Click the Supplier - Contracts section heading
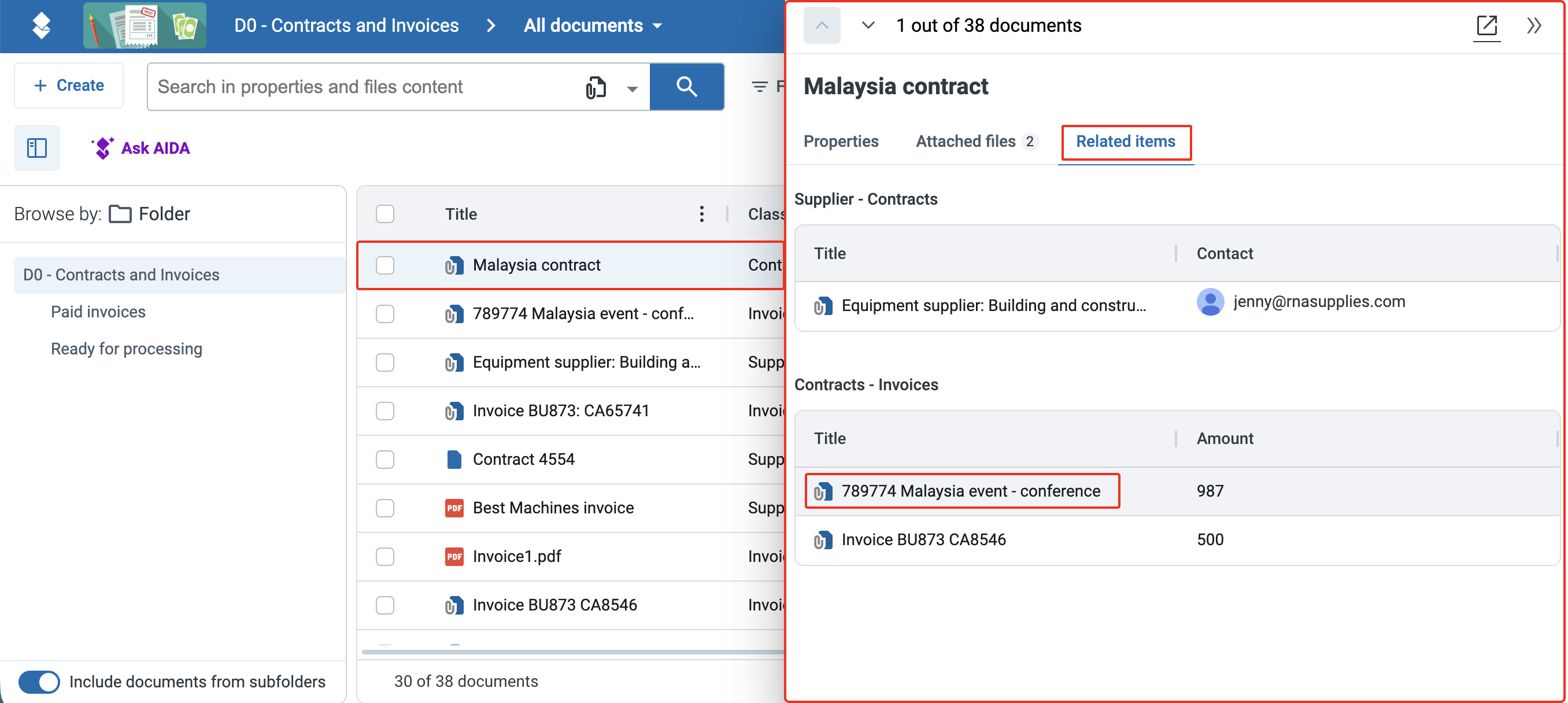This screenshot has height=703, width=1568. point(866,199)
